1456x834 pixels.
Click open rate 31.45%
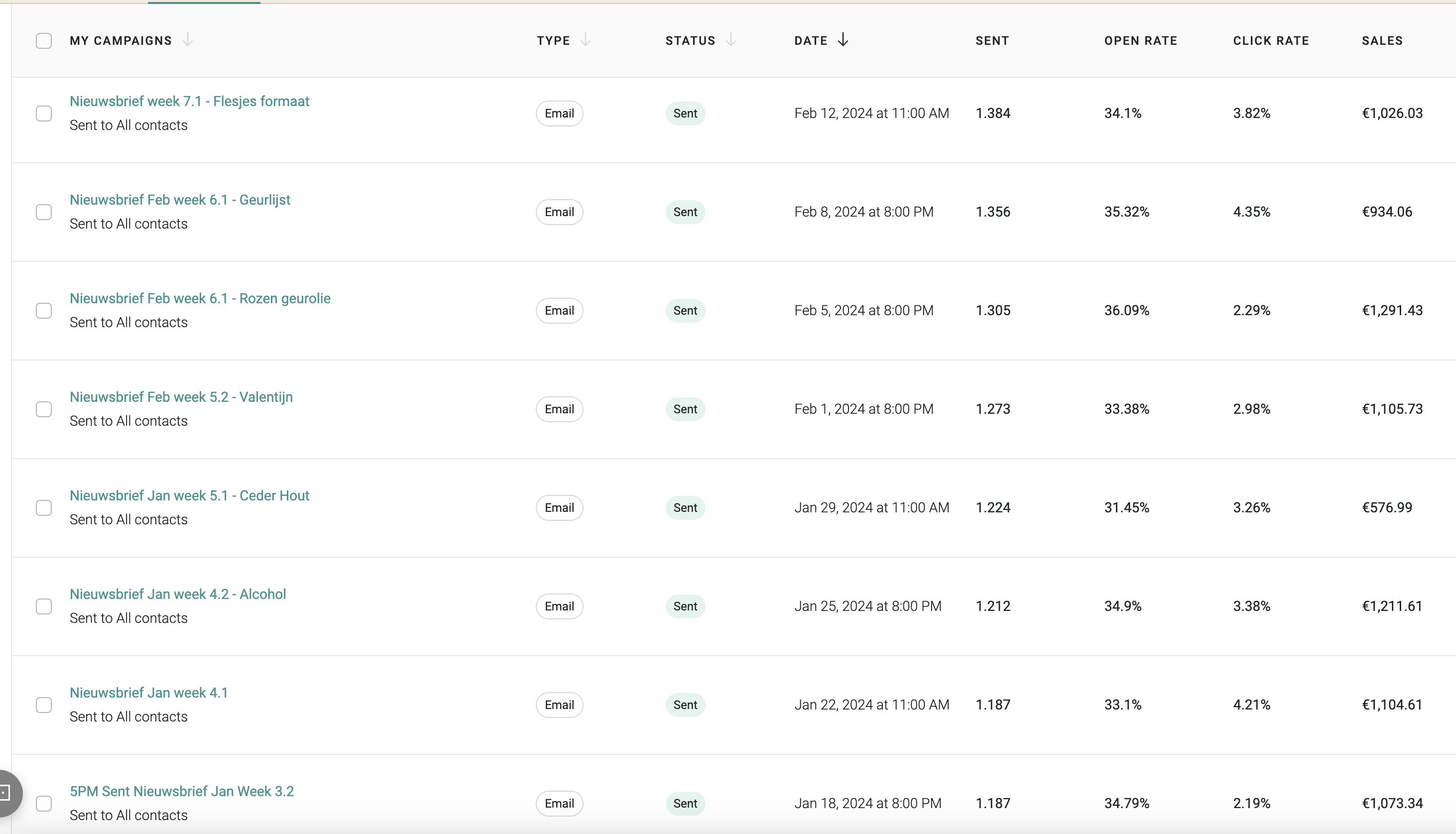pos(1127,507)
